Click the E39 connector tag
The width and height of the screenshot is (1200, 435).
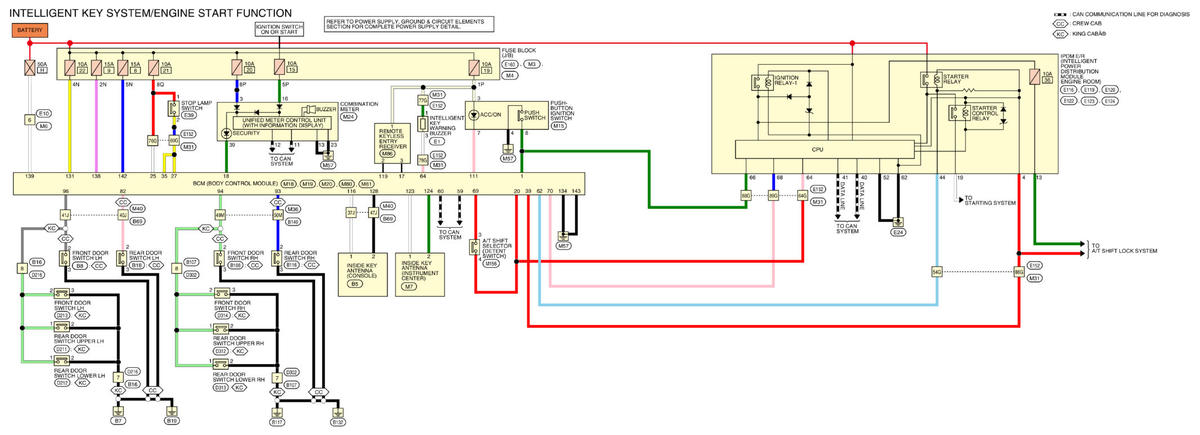188,115
